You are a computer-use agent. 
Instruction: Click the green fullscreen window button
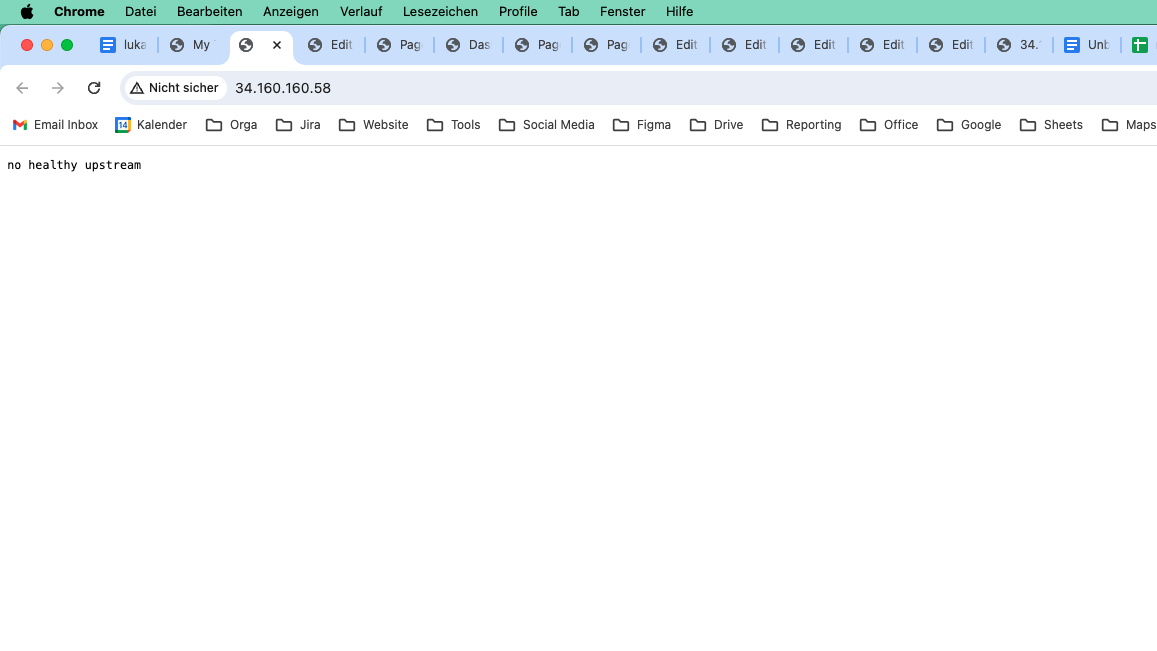[x=67, y=45]
